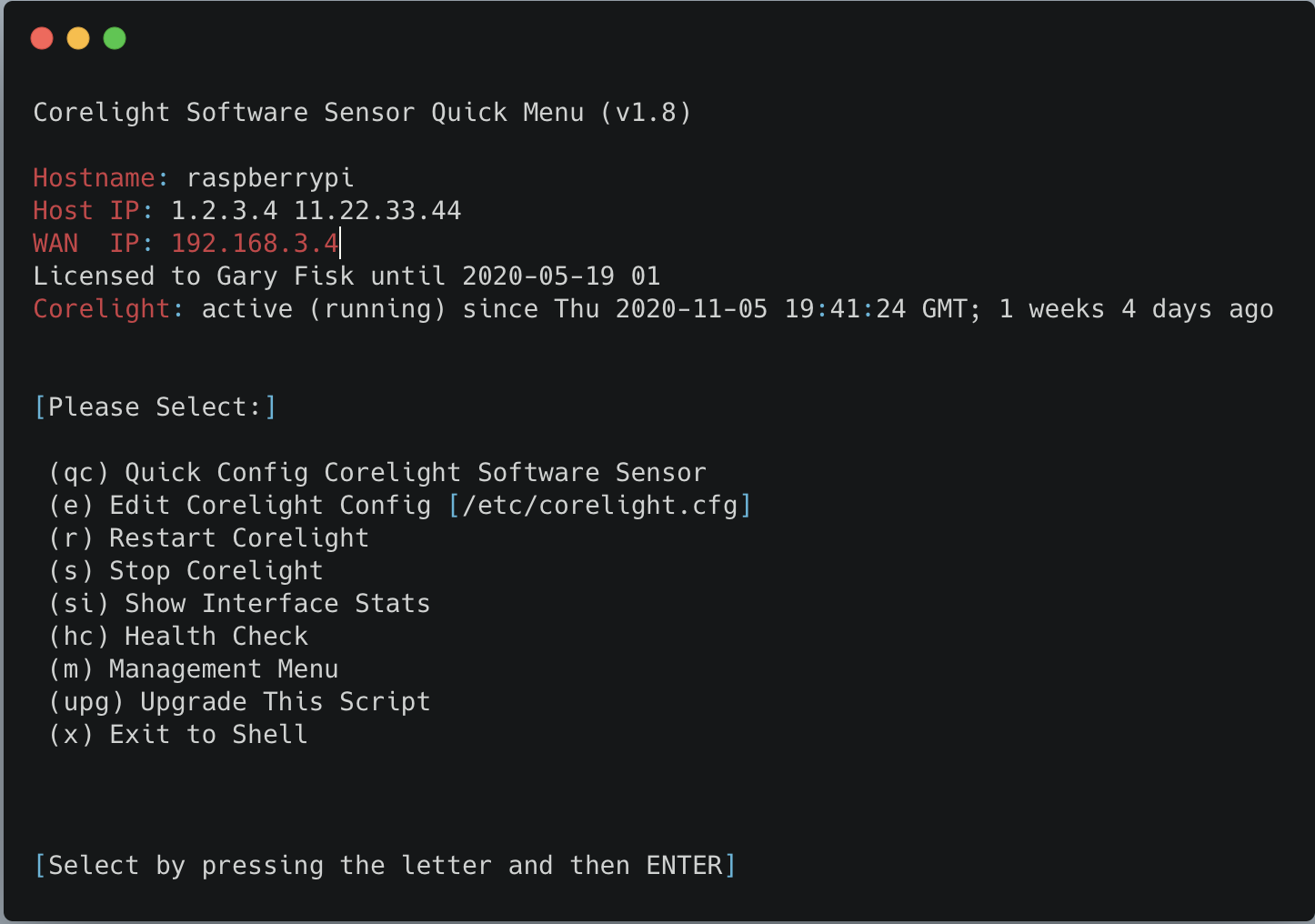1315x924 pixels.
Task: Click the /etc/corelight.cfg file path
Action: [600, 506]
